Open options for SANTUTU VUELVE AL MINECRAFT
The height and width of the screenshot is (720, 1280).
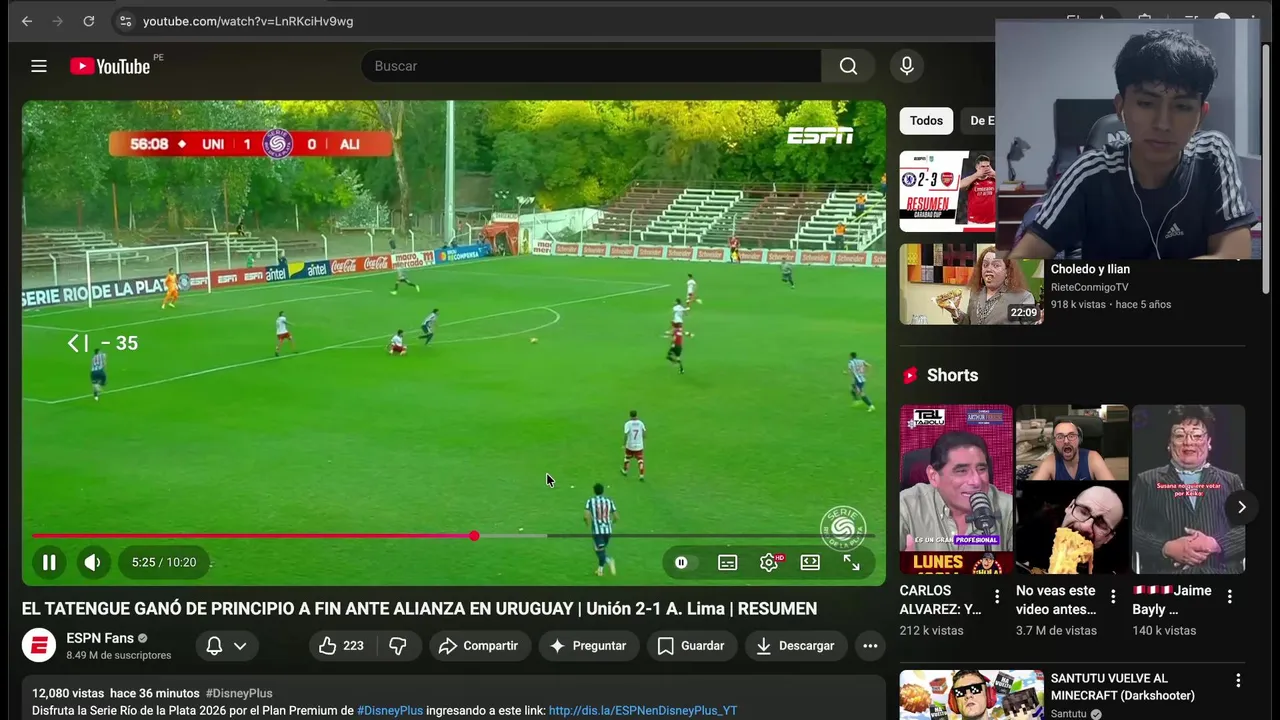[x=1237, y=681]
